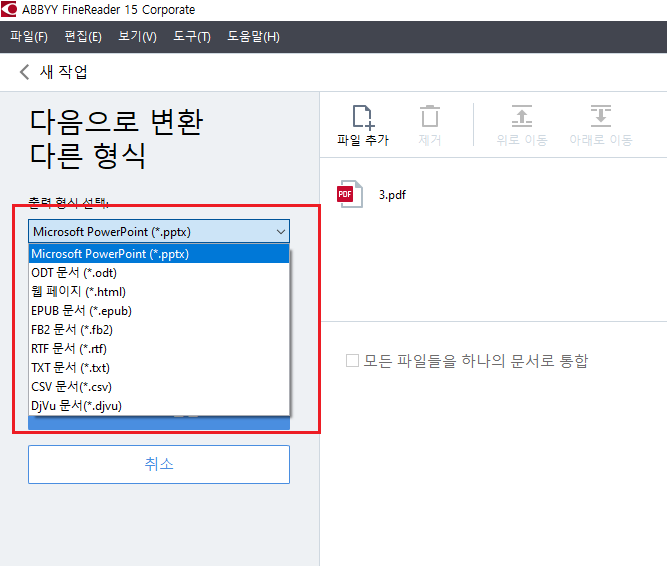Click the Move Down (아래로 이동) icon
The height and width of the screenshot is (566, 667).
[x=601, y=116]
